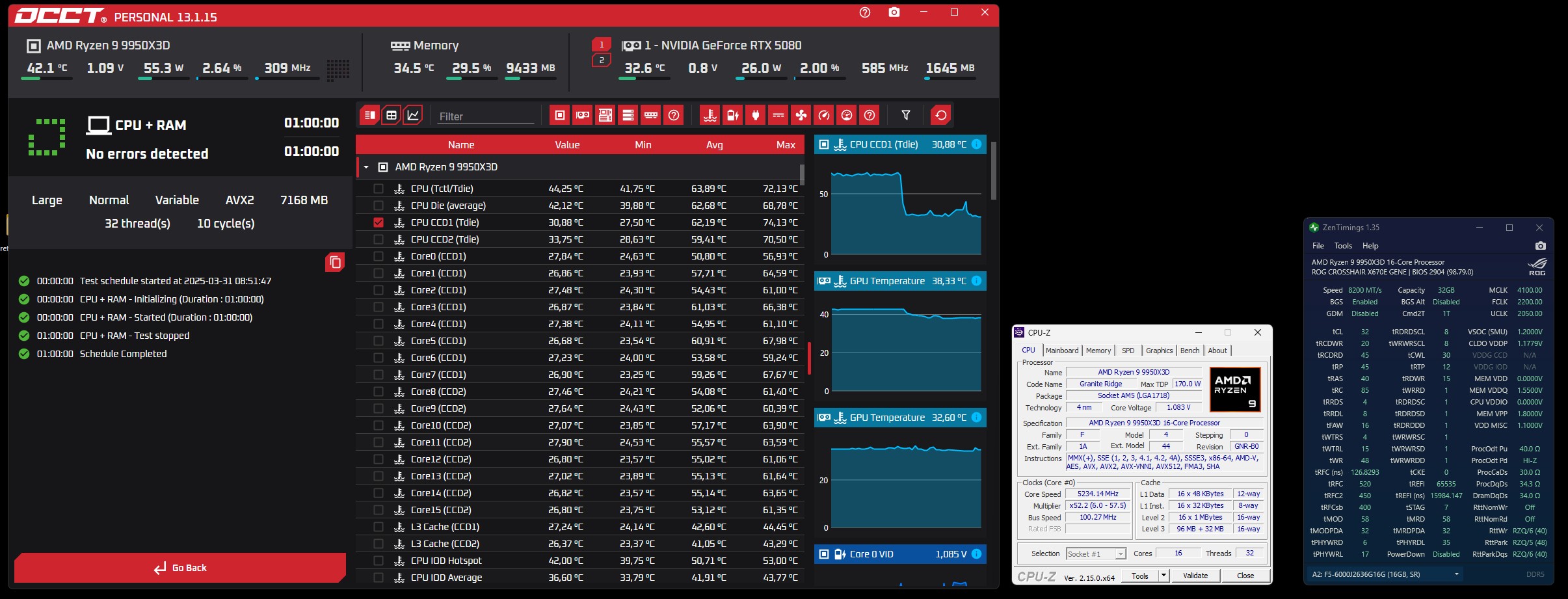Copy the test log with copy icon
The width and height of the screenshot is (1568, 599).
click(335, 262)
